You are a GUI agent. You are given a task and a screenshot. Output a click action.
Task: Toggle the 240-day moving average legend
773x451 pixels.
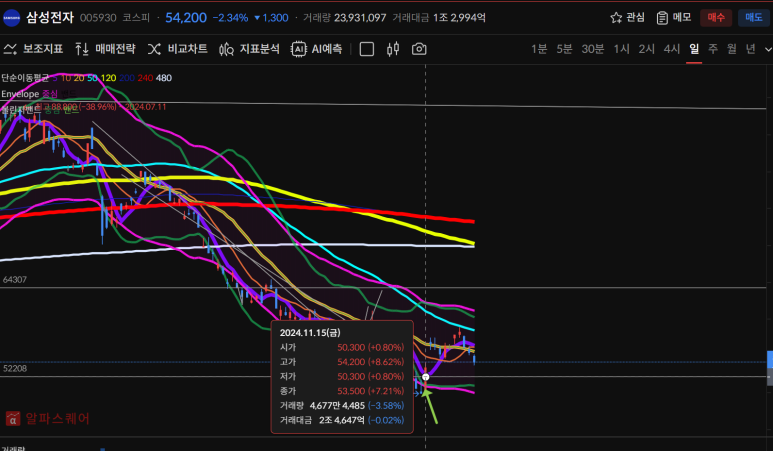click(145, 78)
